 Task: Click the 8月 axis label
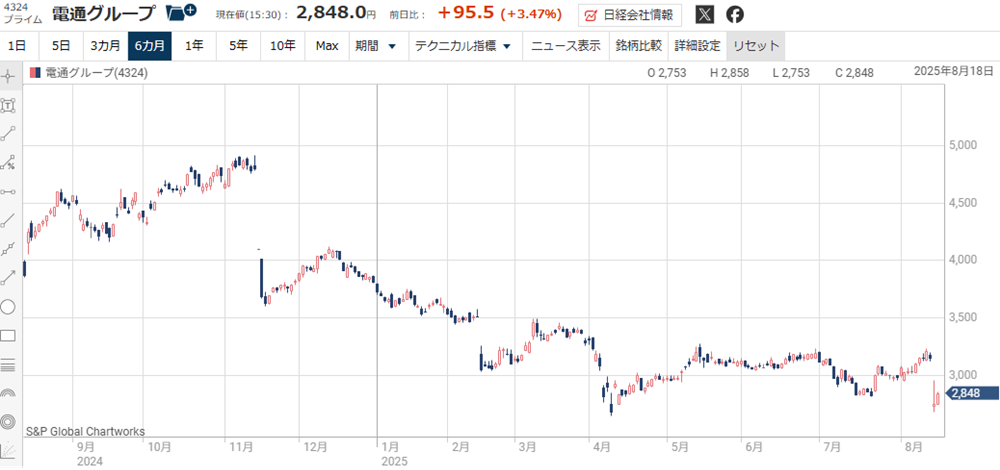914,448
